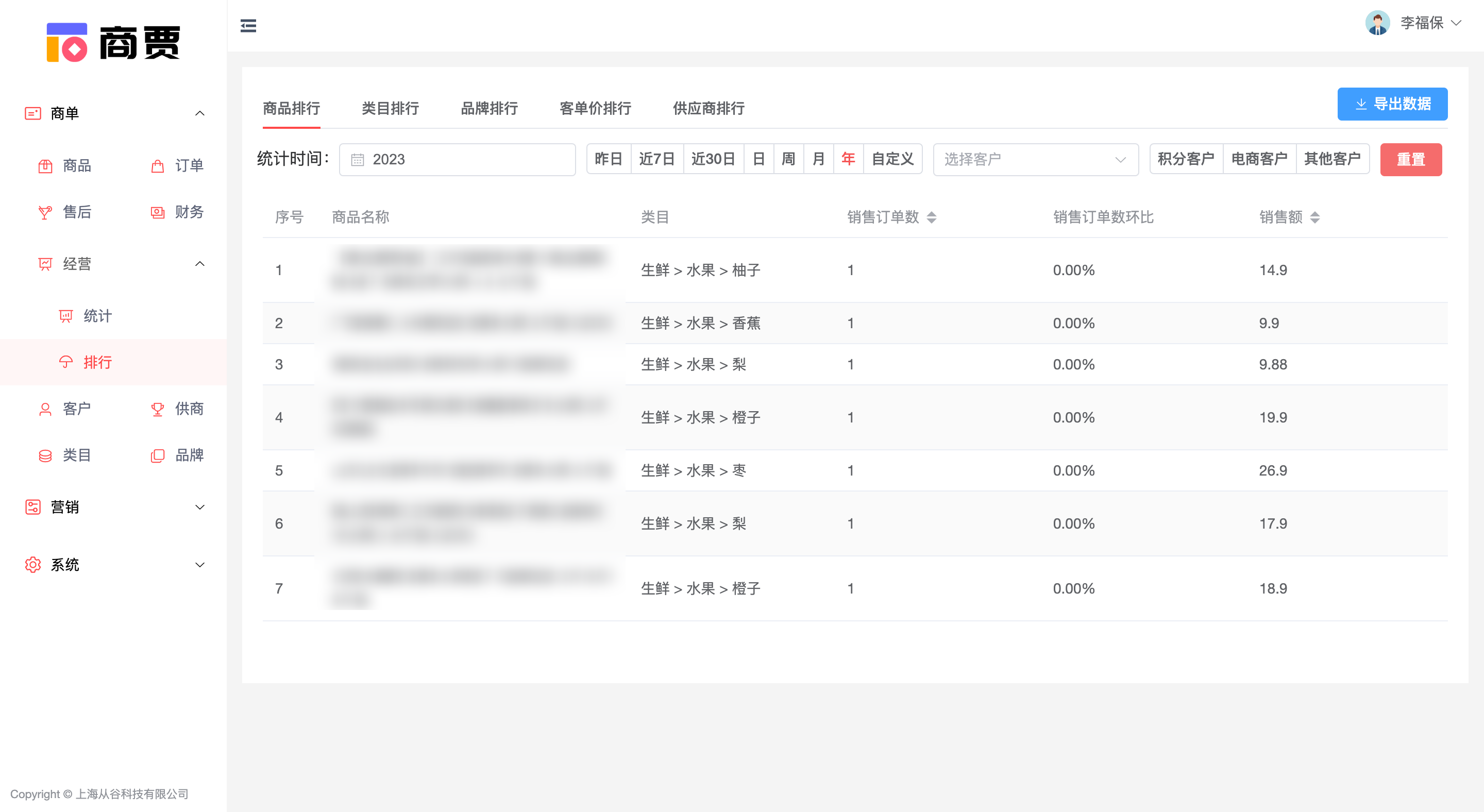Open 财务 finance sidebar icon
This screenshot has height=812, width=1484.
(157, 212)
